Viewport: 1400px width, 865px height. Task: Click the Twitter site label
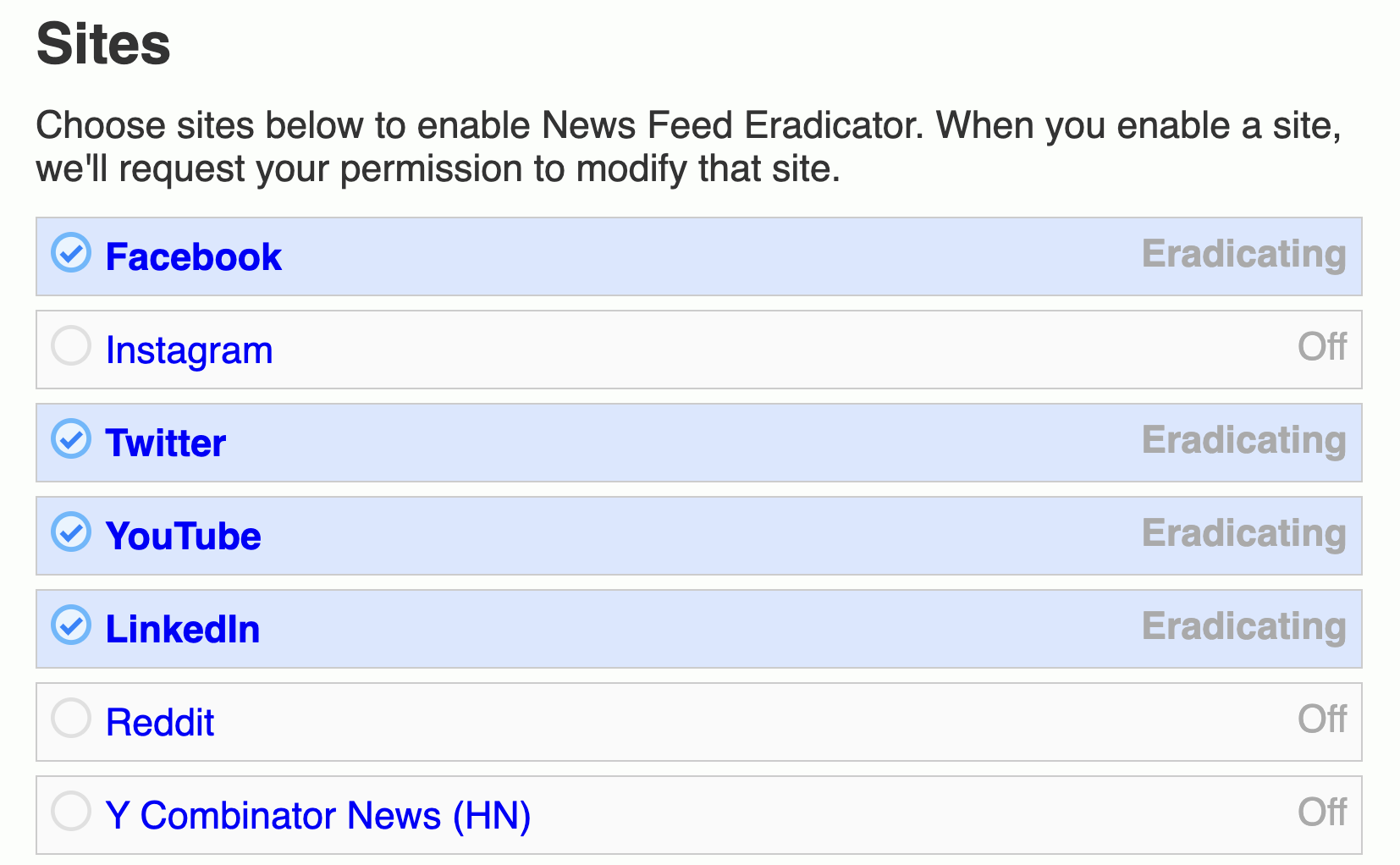click(x=166, y=443)
